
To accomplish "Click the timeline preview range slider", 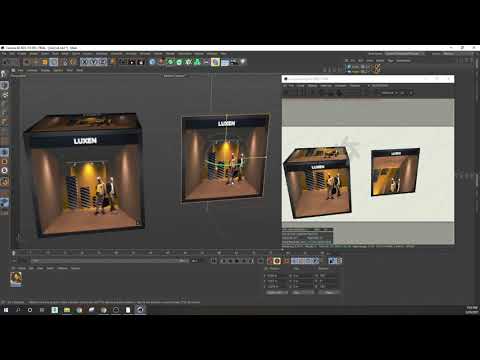I will coord(110,261).
